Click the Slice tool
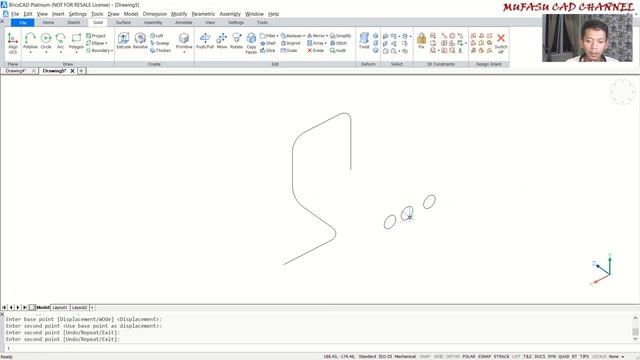The height and width of the screenshot is (360, 640). click(267, 50)
